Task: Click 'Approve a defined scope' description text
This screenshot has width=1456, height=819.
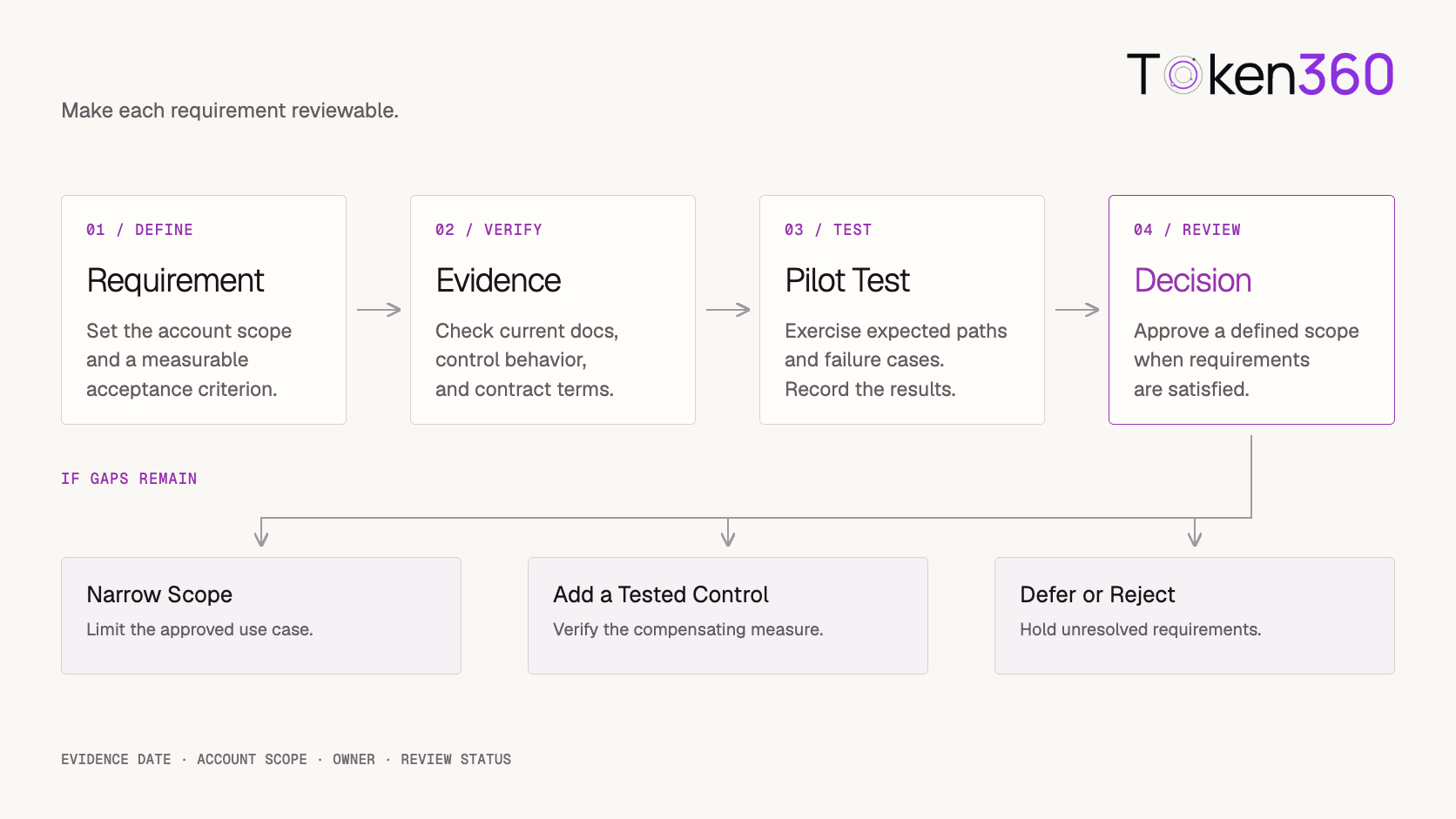Action: 1246,331
